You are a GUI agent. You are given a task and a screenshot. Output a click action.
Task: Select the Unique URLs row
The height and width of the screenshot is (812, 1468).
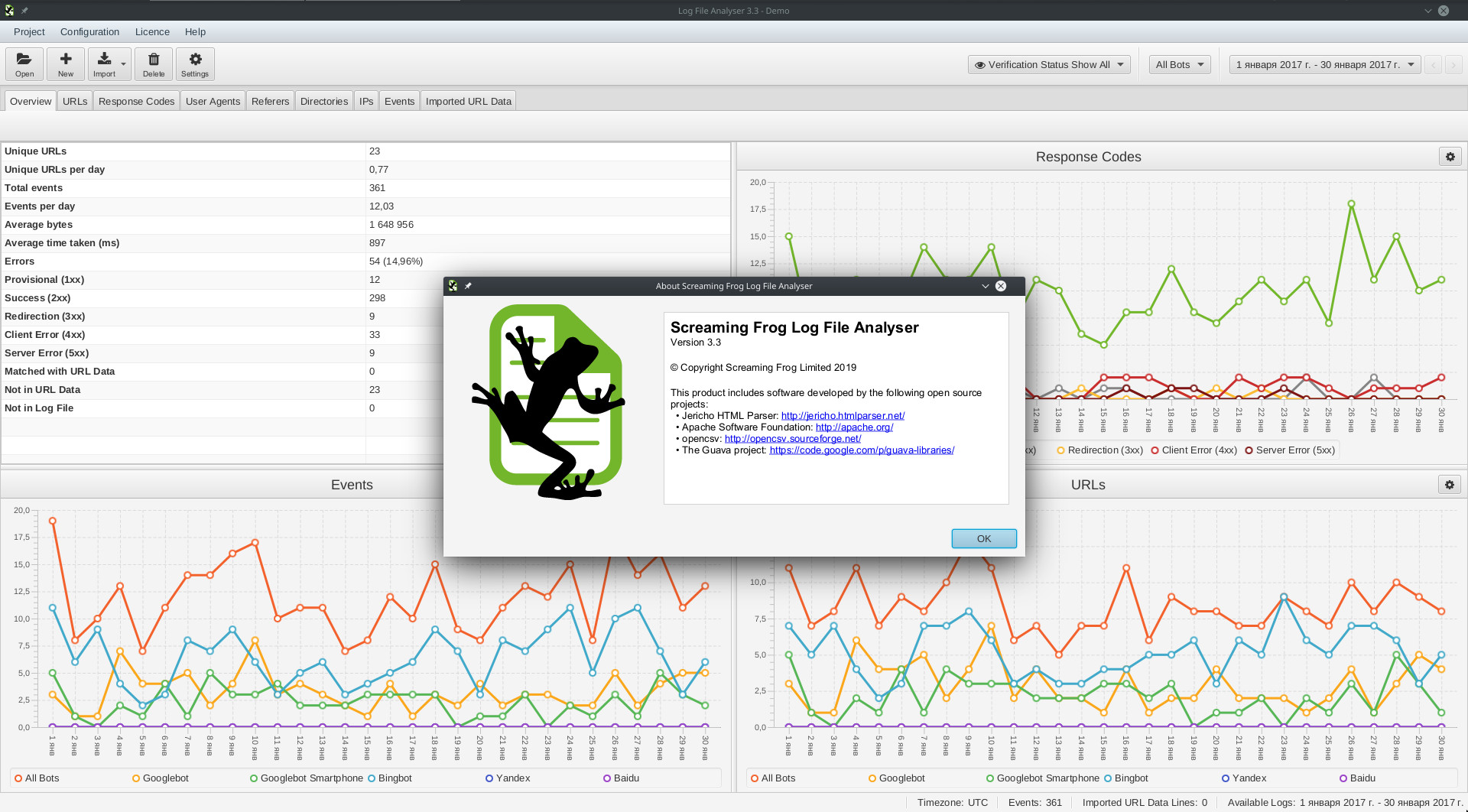pyautogui.click(x=365, y=151)
